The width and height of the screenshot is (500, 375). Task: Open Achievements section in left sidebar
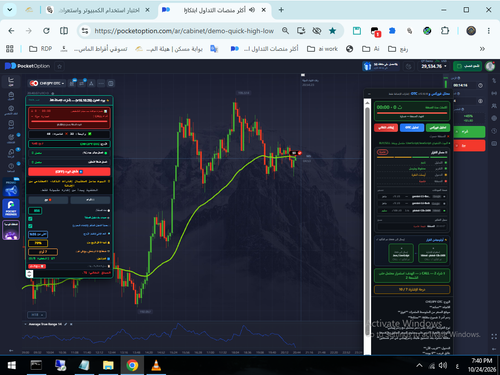click(x=11, y=138)
